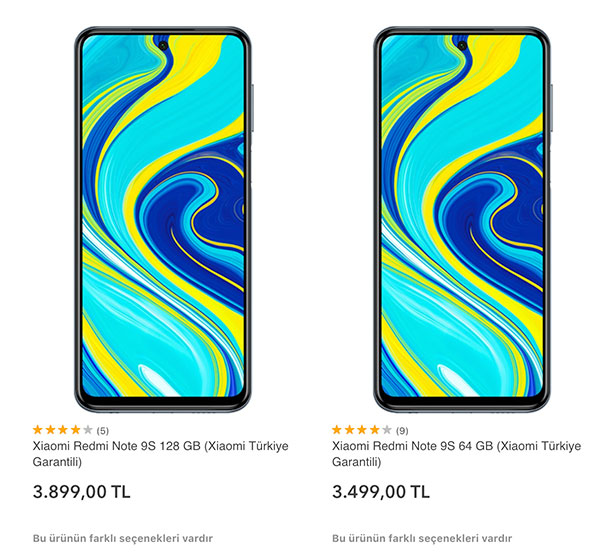Click the gray fifth star of 128 GB rating
The width and height of the screenshot is (600, 556).
tap(88, 430)
